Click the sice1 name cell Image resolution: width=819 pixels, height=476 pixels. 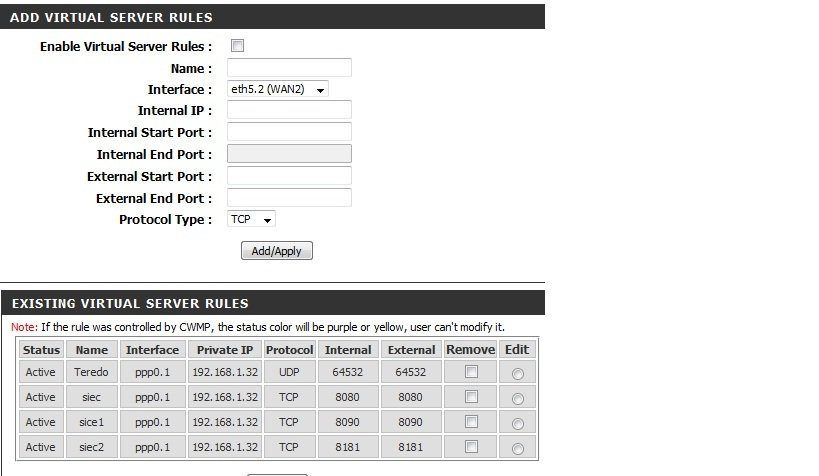coord(91,422)
